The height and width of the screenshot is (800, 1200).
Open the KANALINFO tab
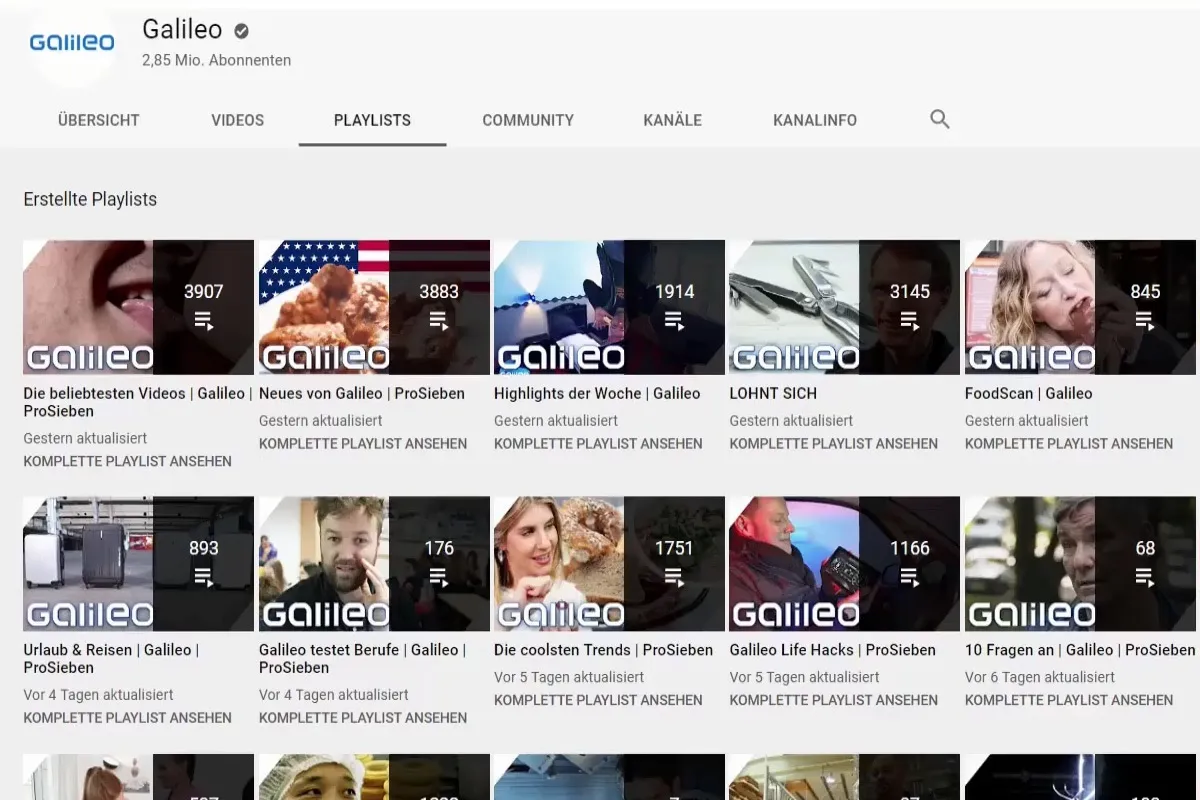click(815, 120)
